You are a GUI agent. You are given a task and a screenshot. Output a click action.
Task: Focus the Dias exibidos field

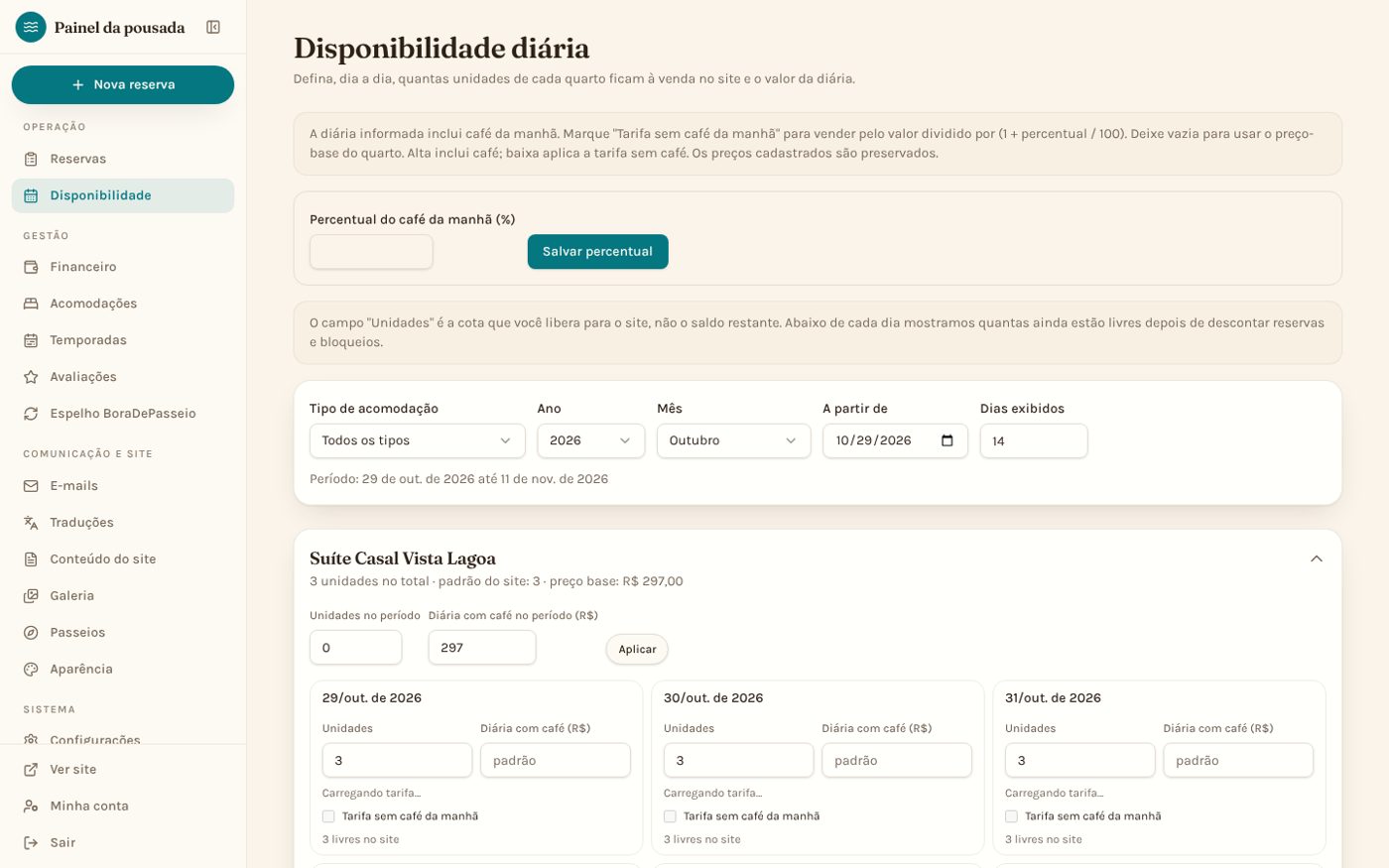click(x=1034, y=440)
